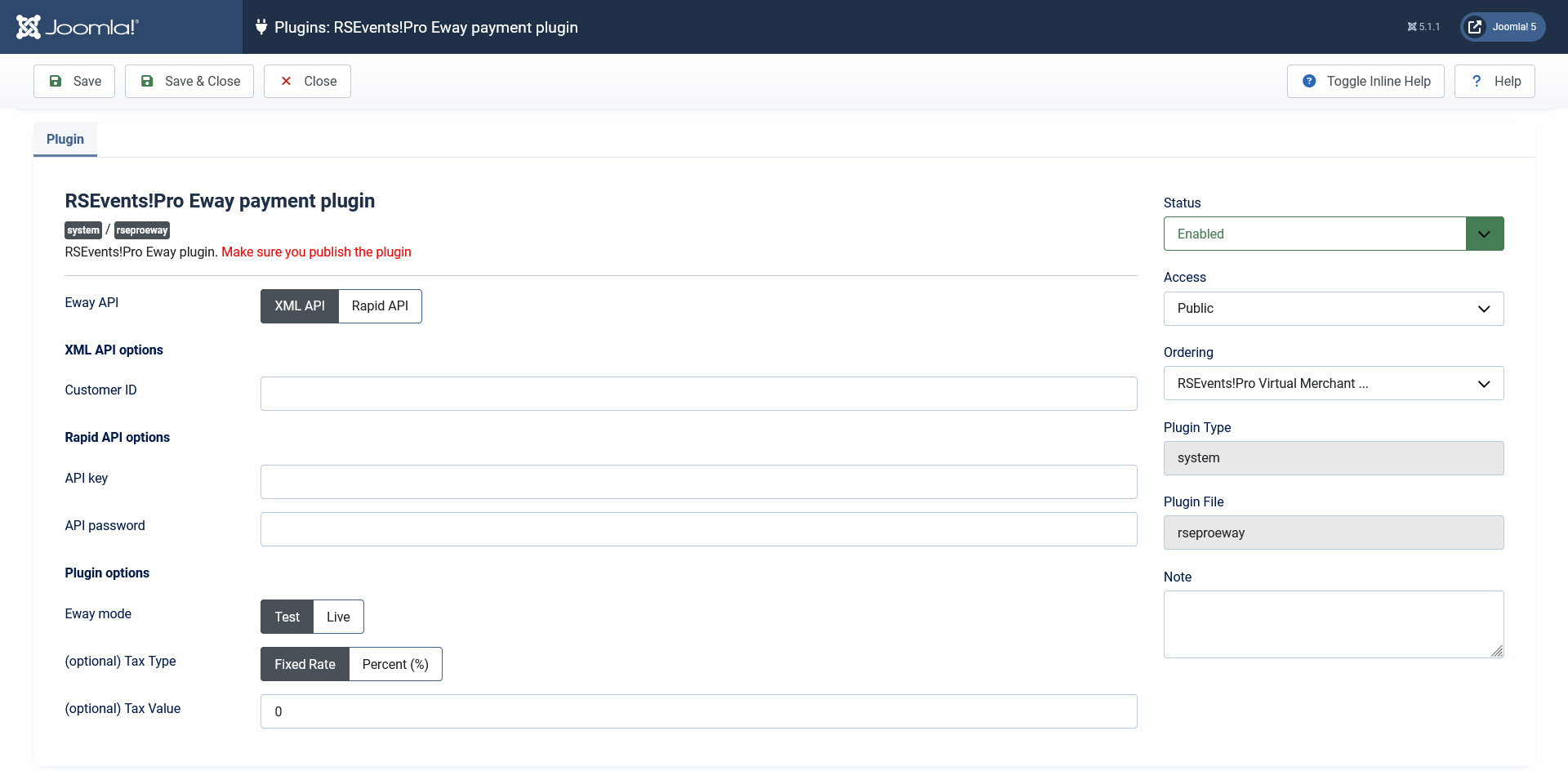
Task: Click 'Make sure you publish the plugin' text
Action: pos(316,252)
